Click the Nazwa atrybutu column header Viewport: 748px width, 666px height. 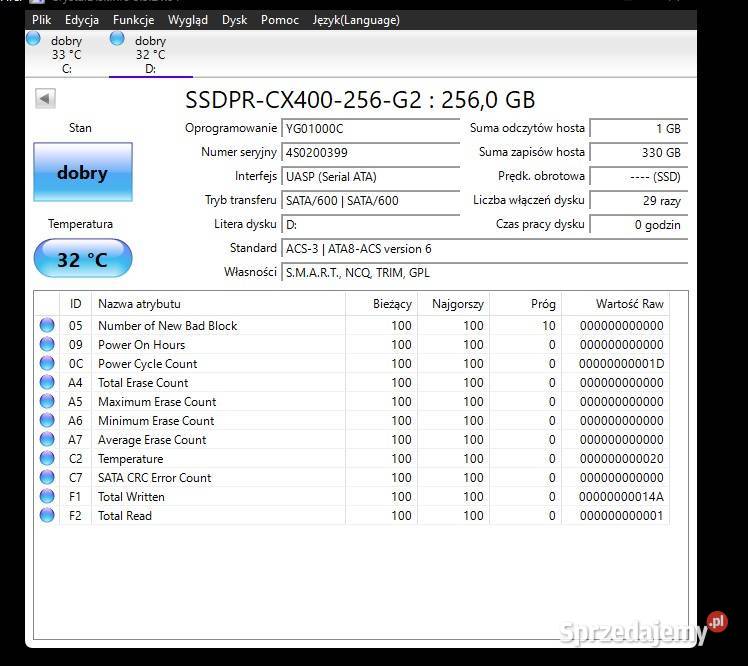[x=218, y=304]
